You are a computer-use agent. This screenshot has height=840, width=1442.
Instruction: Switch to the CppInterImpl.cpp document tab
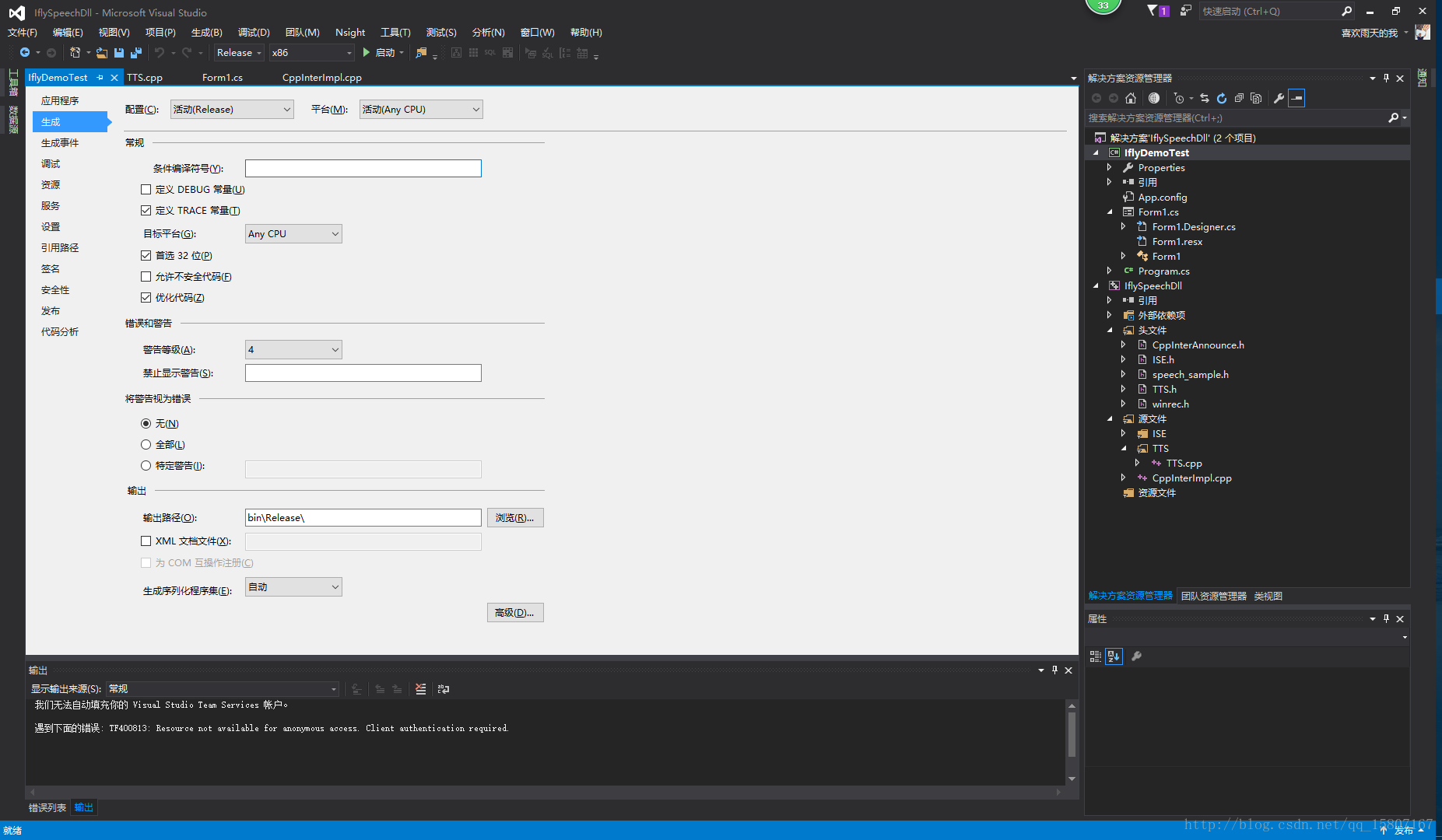322,78
